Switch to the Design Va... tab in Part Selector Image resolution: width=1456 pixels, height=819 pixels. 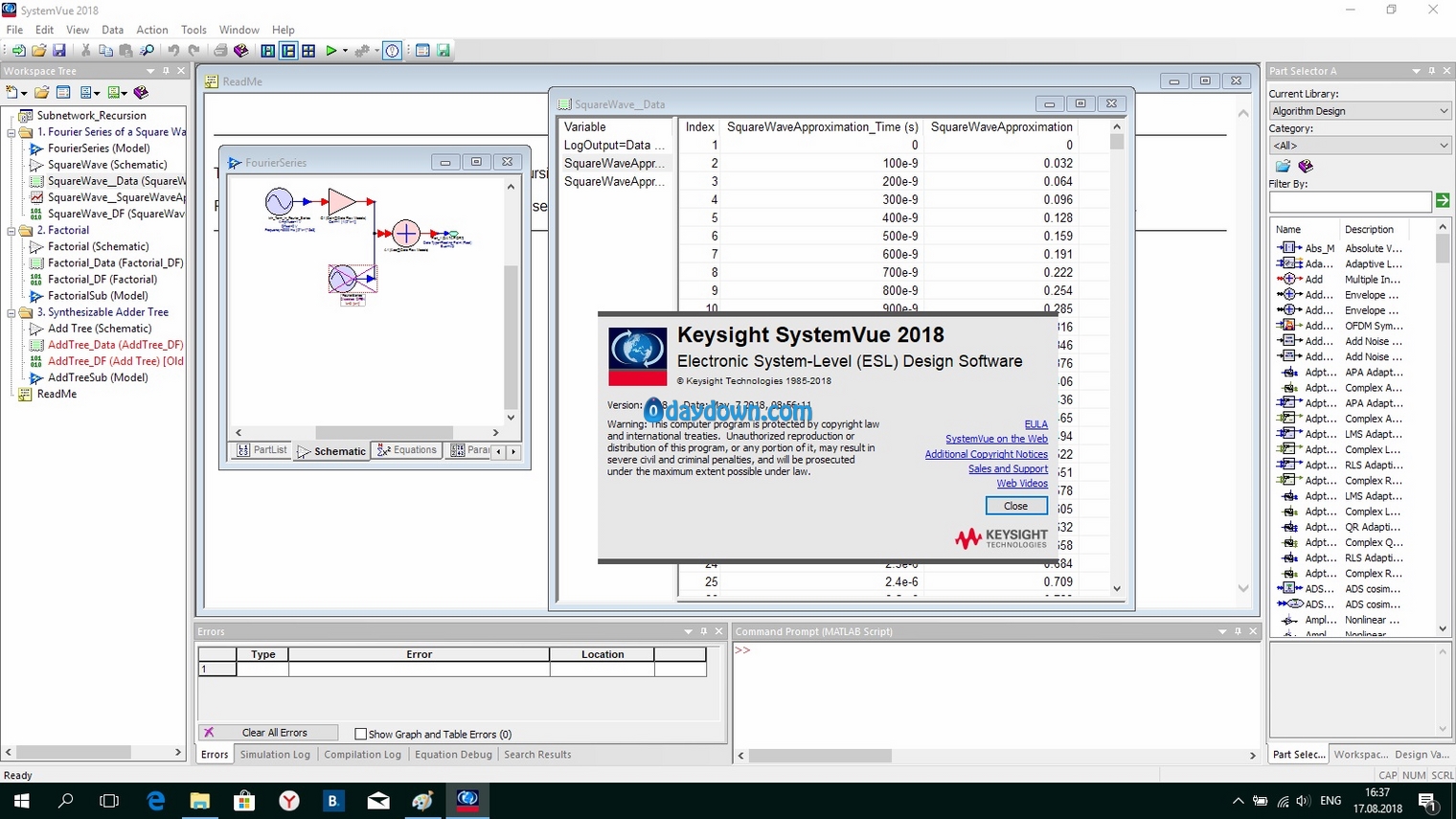(1422, 755)
